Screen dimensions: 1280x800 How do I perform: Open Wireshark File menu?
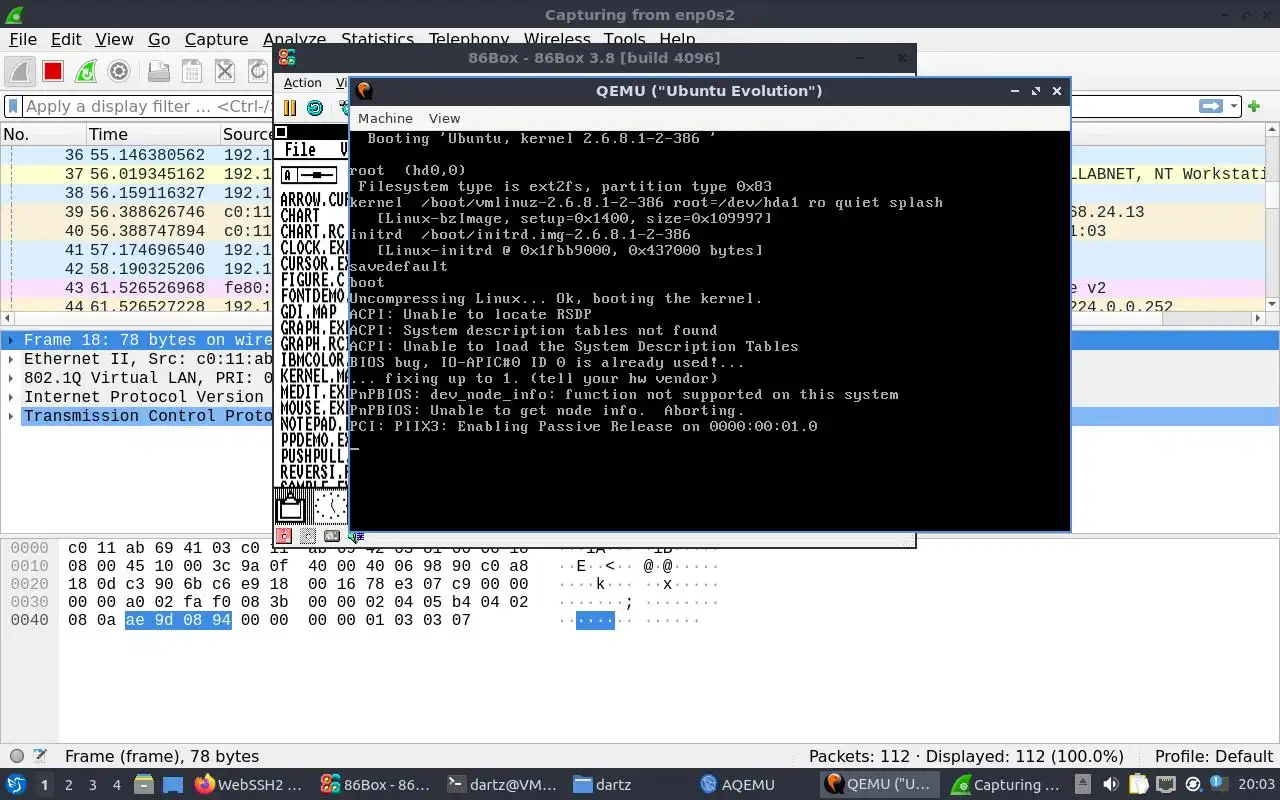coord(23,39)
